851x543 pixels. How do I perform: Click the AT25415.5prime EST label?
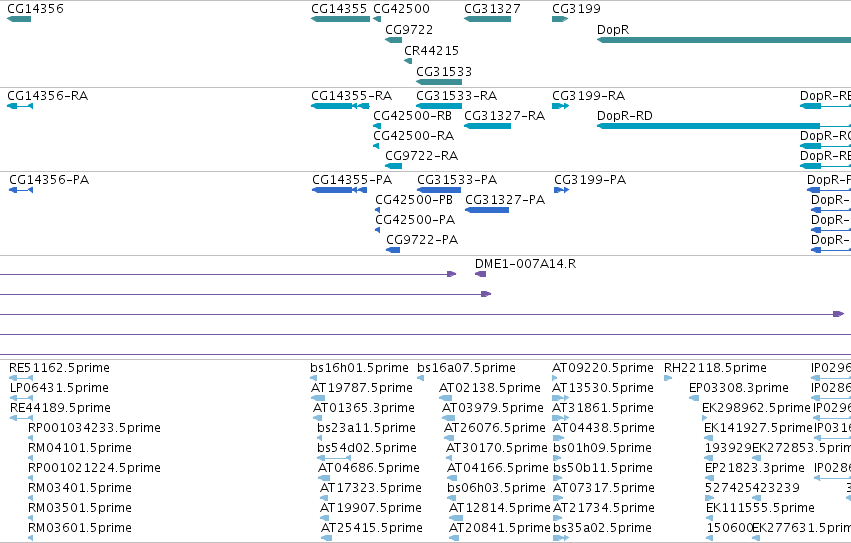[x=372, y=528]
